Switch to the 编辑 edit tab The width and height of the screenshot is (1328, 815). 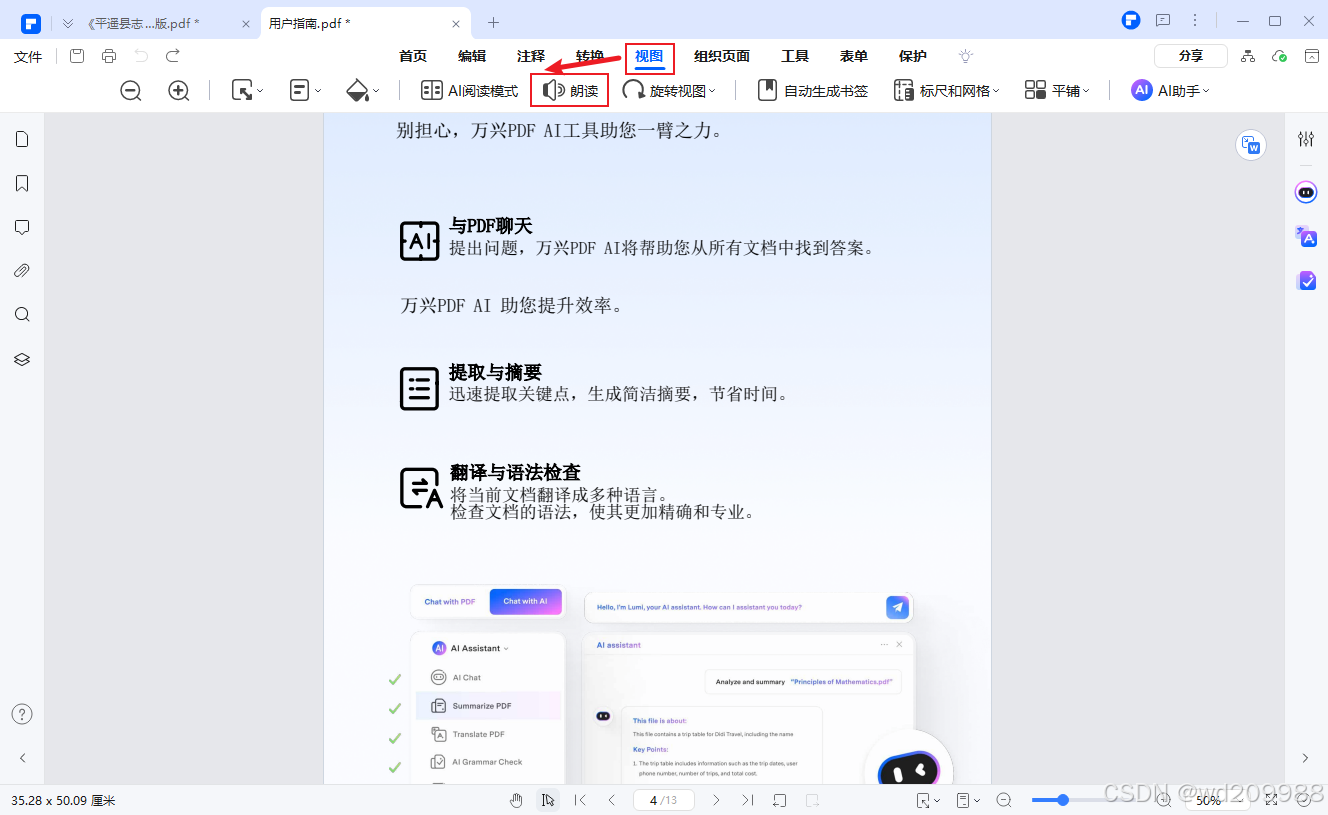472,57
